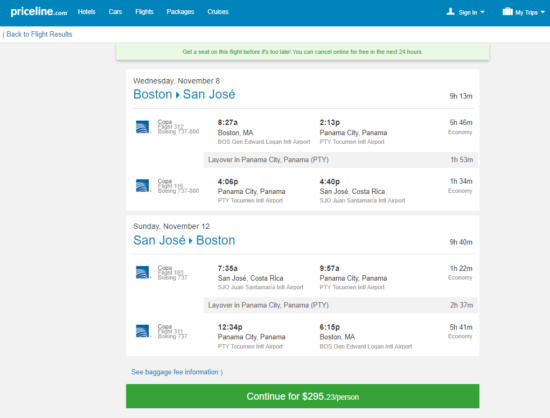This screenshot has height=418, width=550.
Task: Select the 4:40p San José arrival time
Action: pos(330,182)
